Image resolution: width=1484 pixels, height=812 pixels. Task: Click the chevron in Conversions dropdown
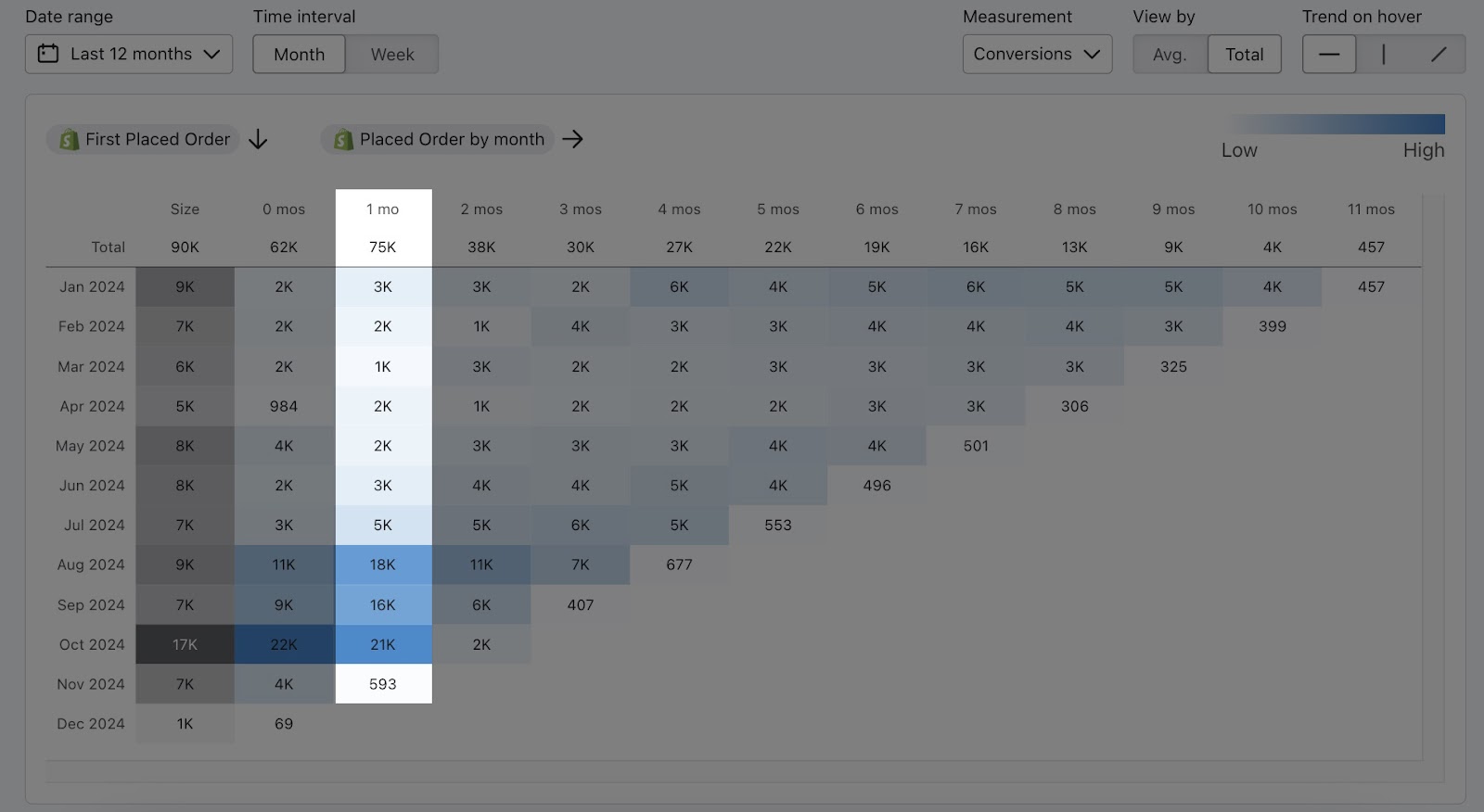pos(1093,55)
